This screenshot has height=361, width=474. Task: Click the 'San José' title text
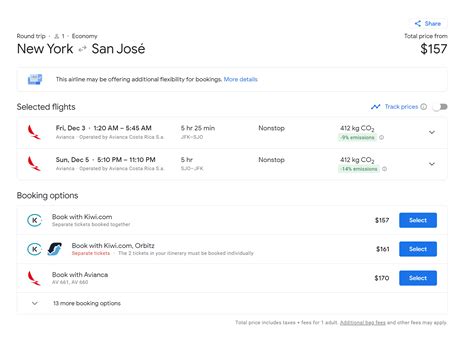[x=118, y=49]
